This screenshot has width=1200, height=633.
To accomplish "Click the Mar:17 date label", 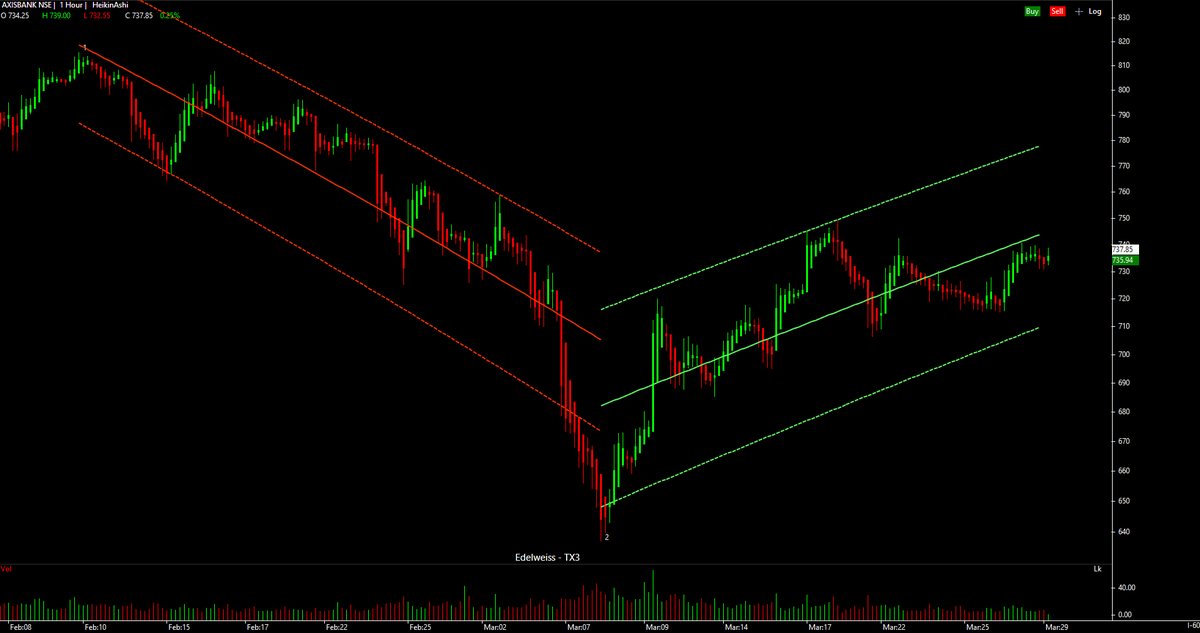I will (820, 627).
